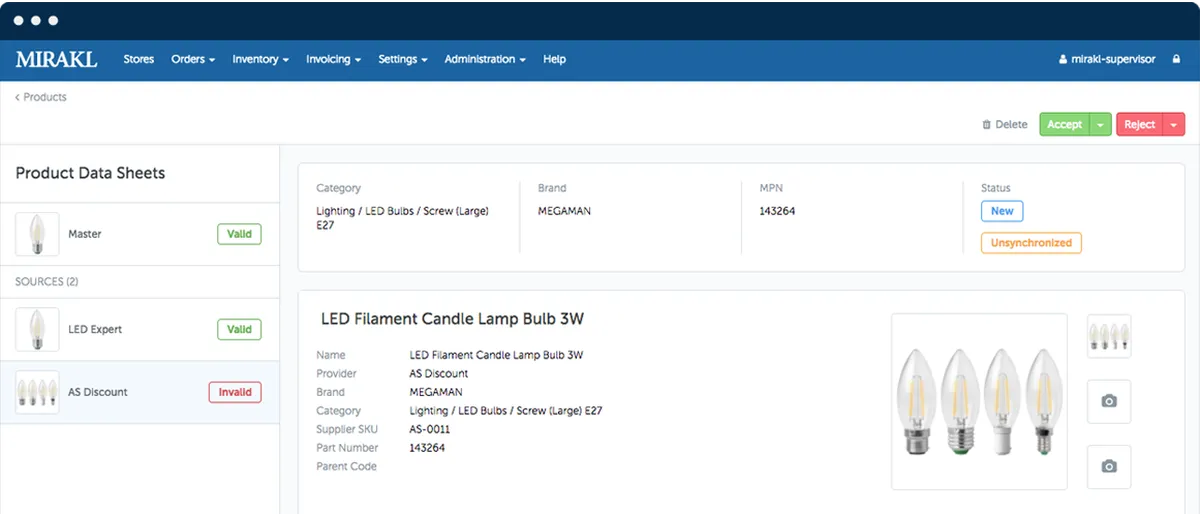
Task: Expand the Orders dropdown menu
Action: click(x=193, y=59)
